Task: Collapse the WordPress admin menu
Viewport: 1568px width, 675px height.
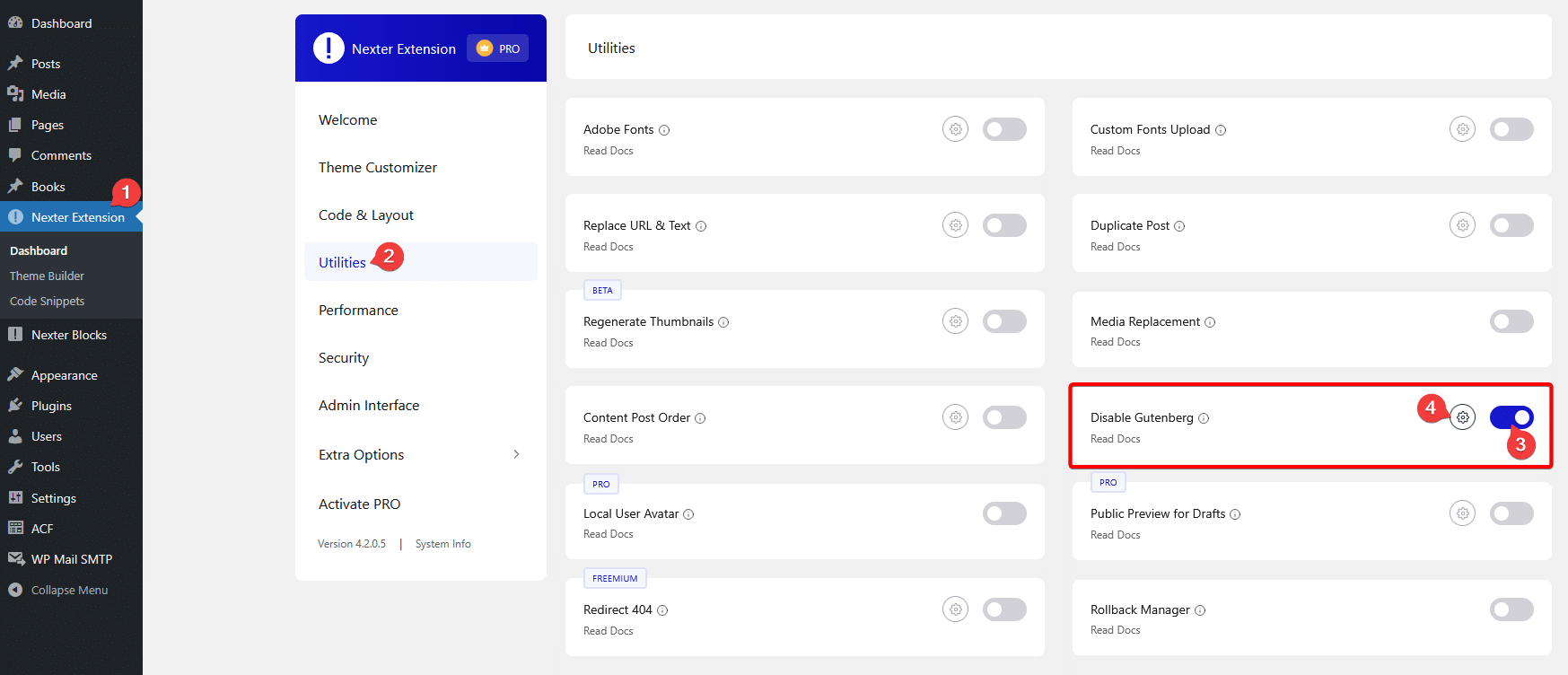Action: [x=69, y=590]
